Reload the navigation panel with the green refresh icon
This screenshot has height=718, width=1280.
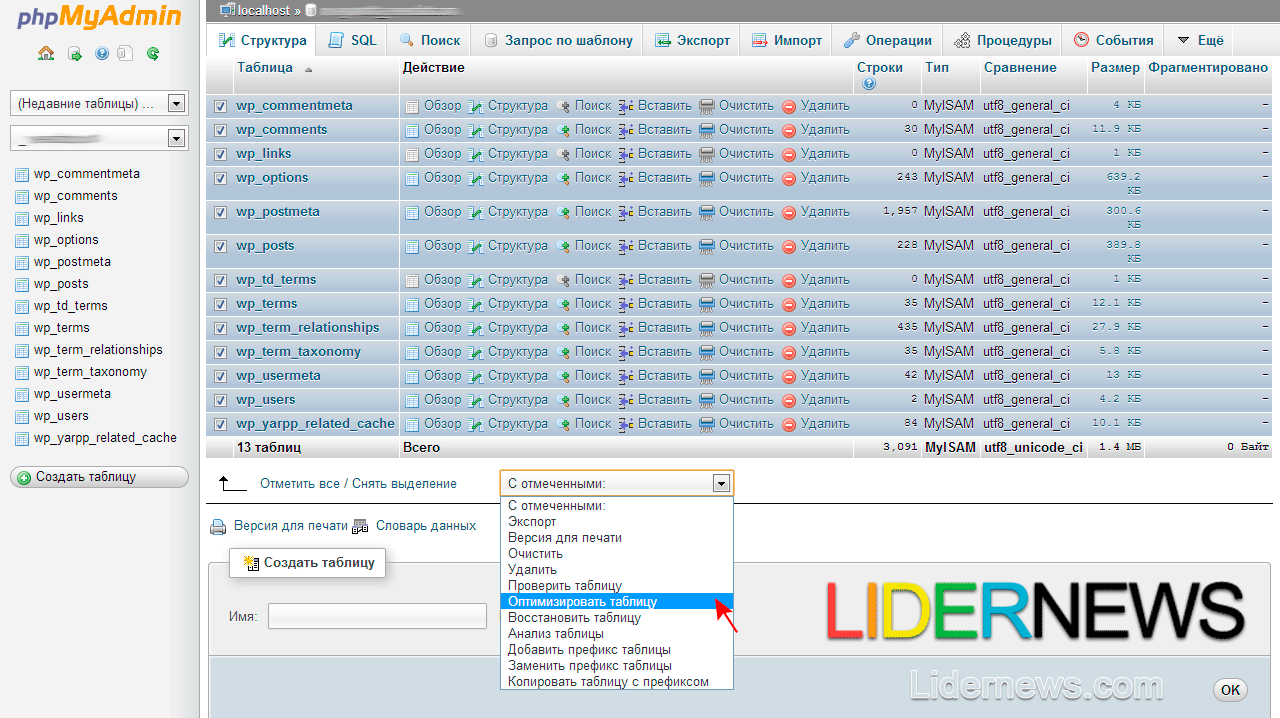point(153,54)
